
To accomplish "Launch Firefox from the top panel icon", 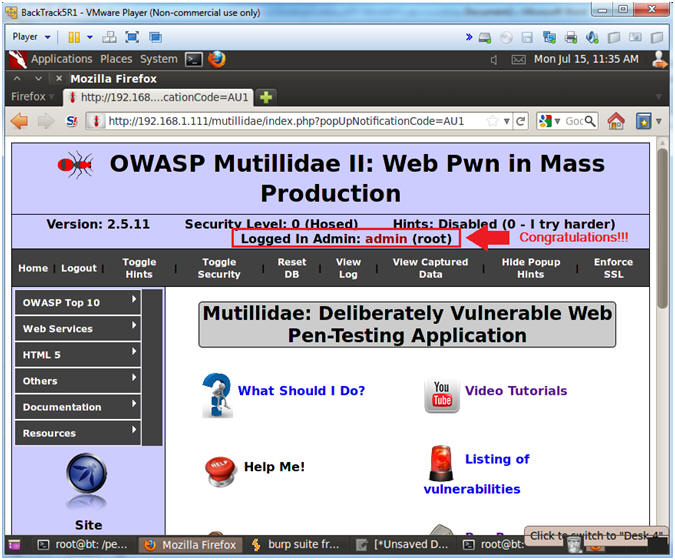I will 217,59.
